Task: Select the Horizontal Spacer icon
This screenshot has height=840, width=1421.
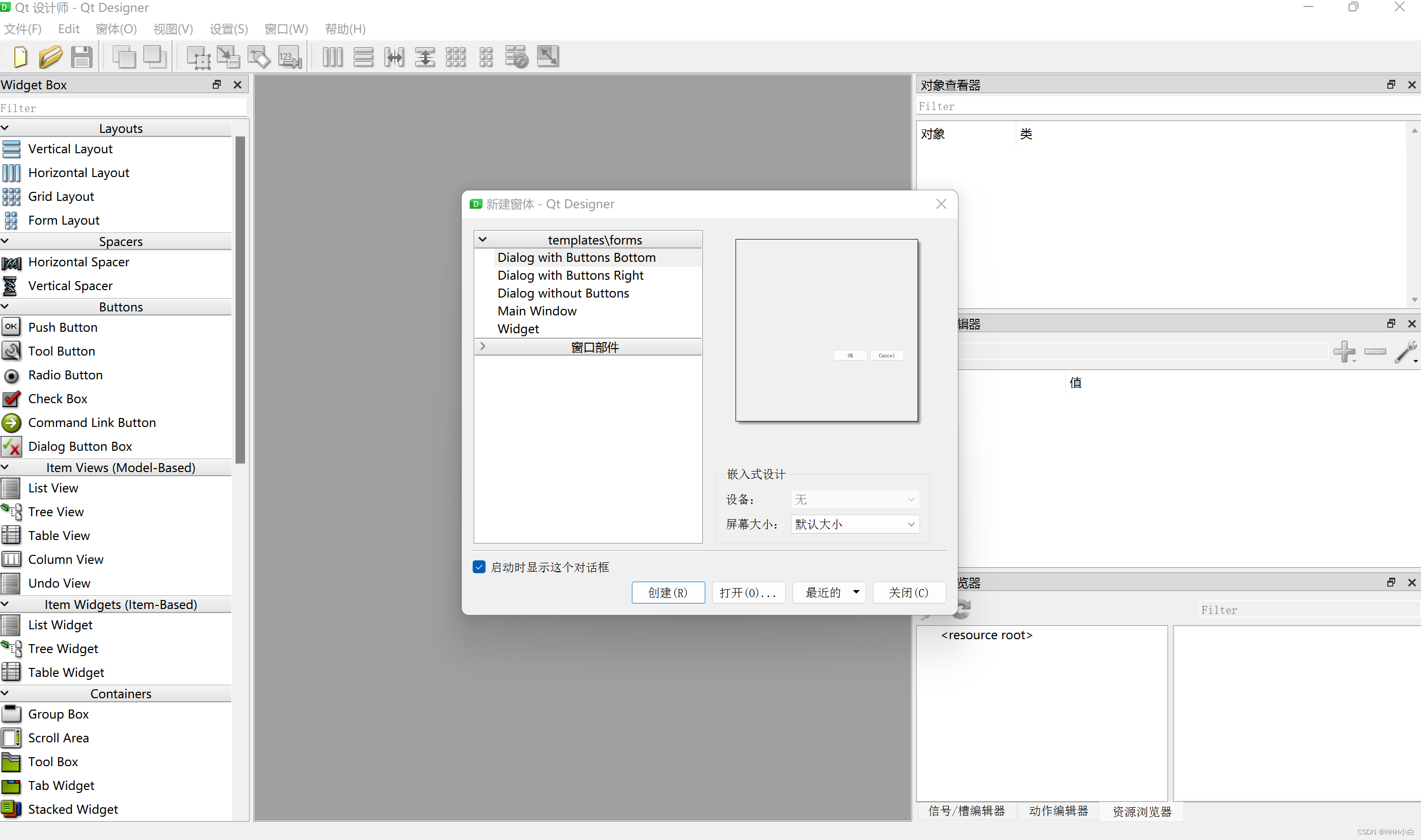Action: pos(11,262)
